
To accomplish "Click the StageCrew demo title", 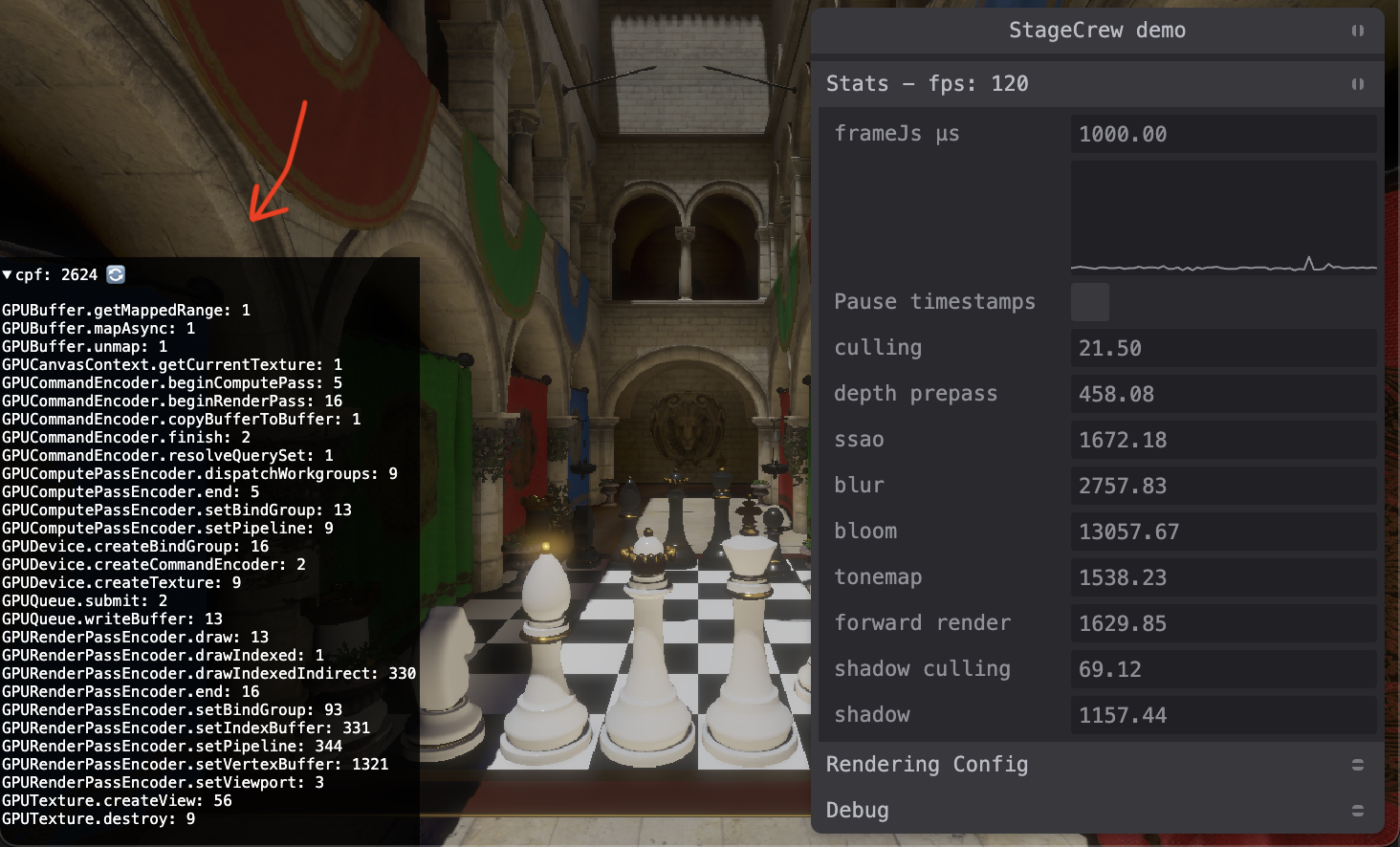I will tap(1097, 31).
